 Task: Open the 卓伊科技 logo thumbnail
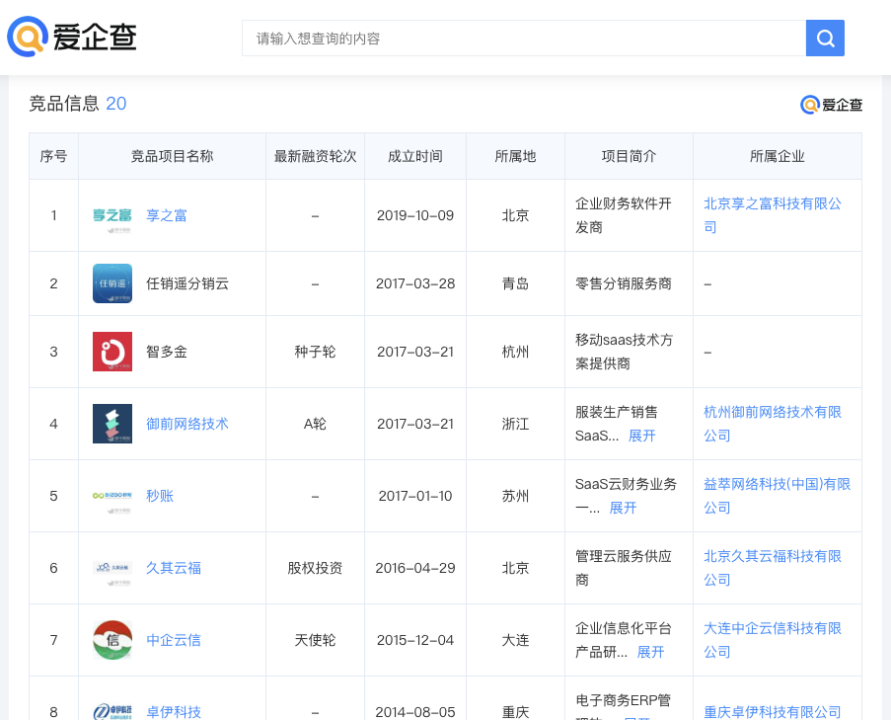(x=112, y=711)
